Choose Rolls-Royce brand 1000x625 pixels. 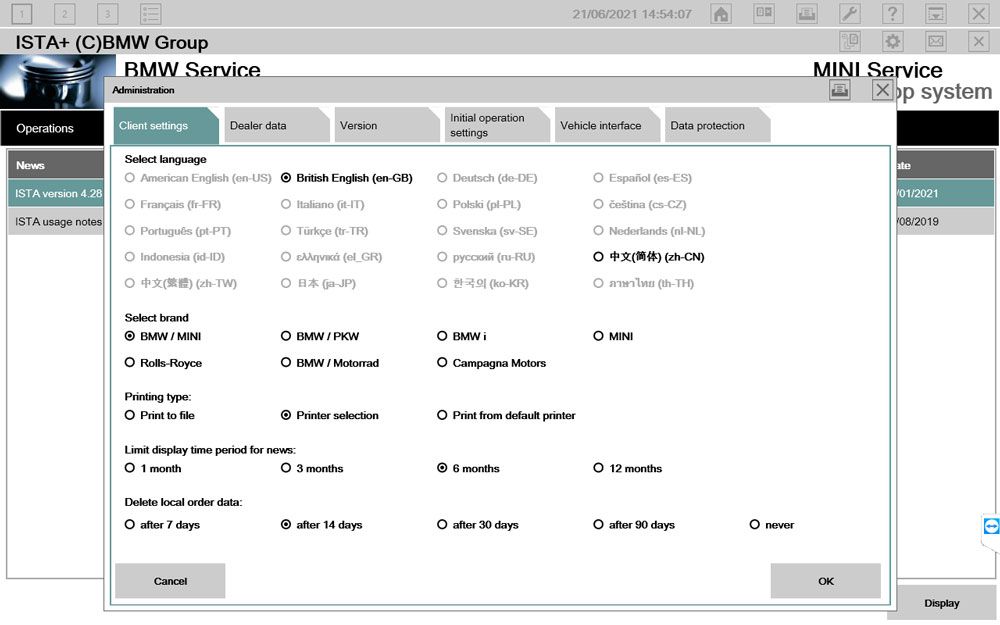coord(163,363)
